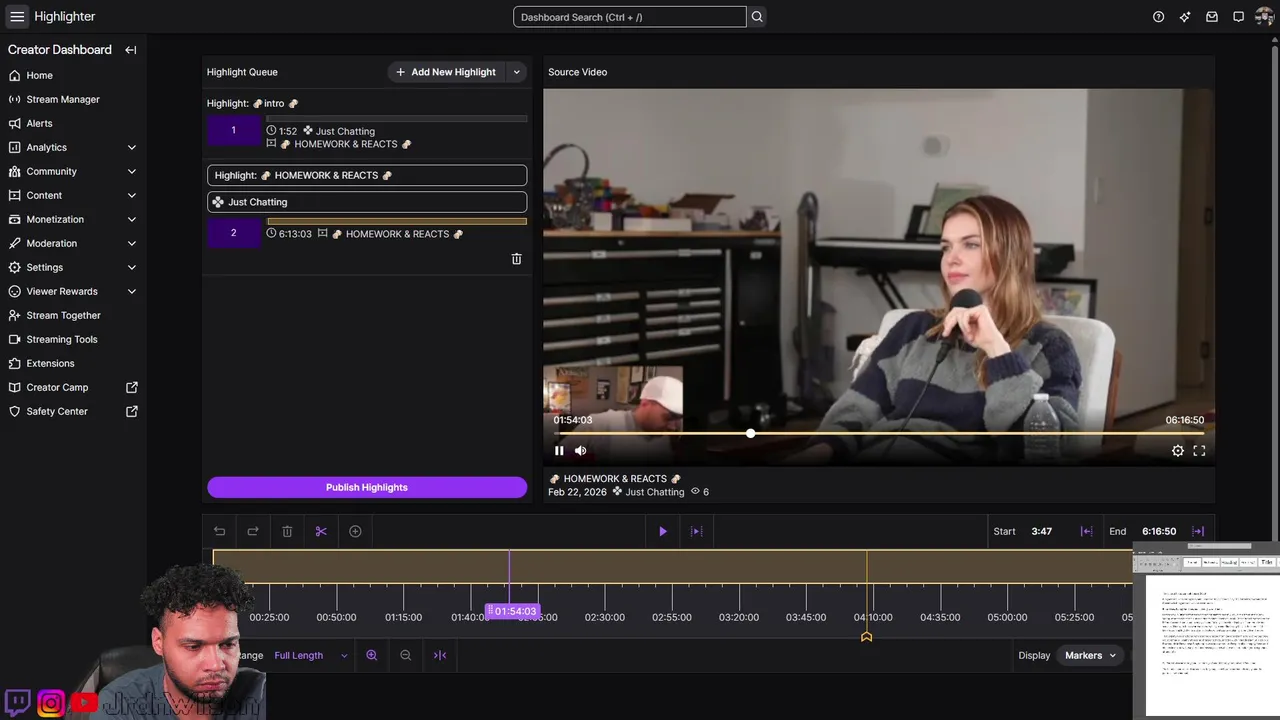Click the redo arrow in timeline toolbar
The width and height of the screenshot is (1280, 720).
[x=253, y=531]
